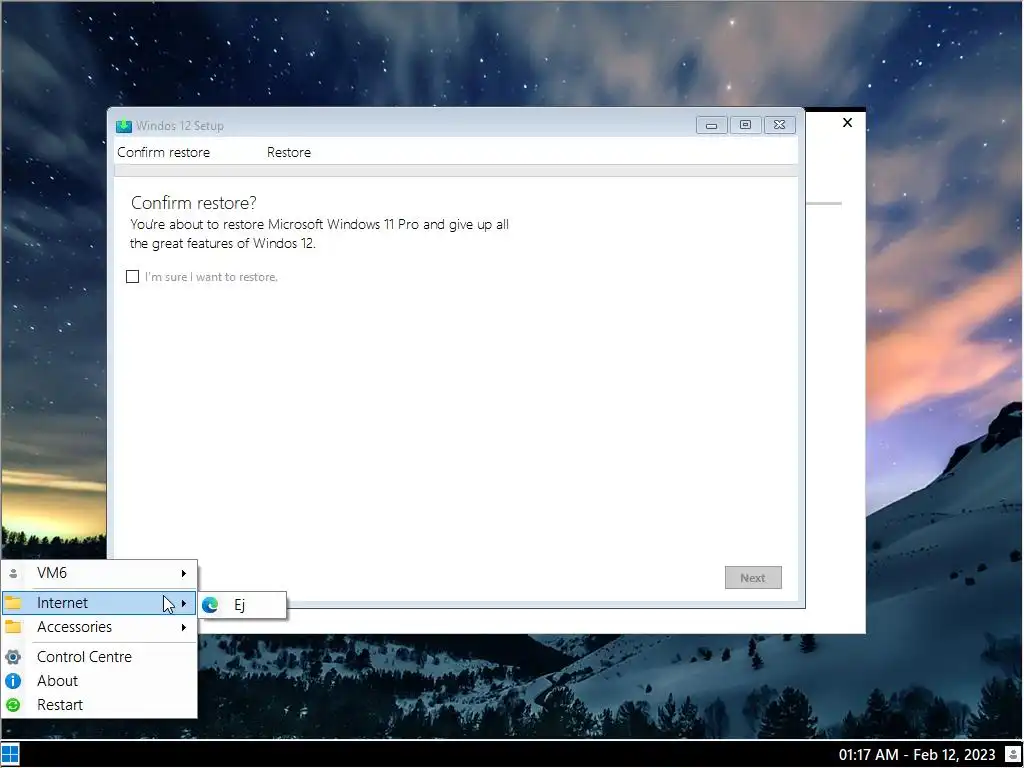This screenshot has width=1024, height=768.
Task: Choose About in the start menu
Action: pos(99,681)
